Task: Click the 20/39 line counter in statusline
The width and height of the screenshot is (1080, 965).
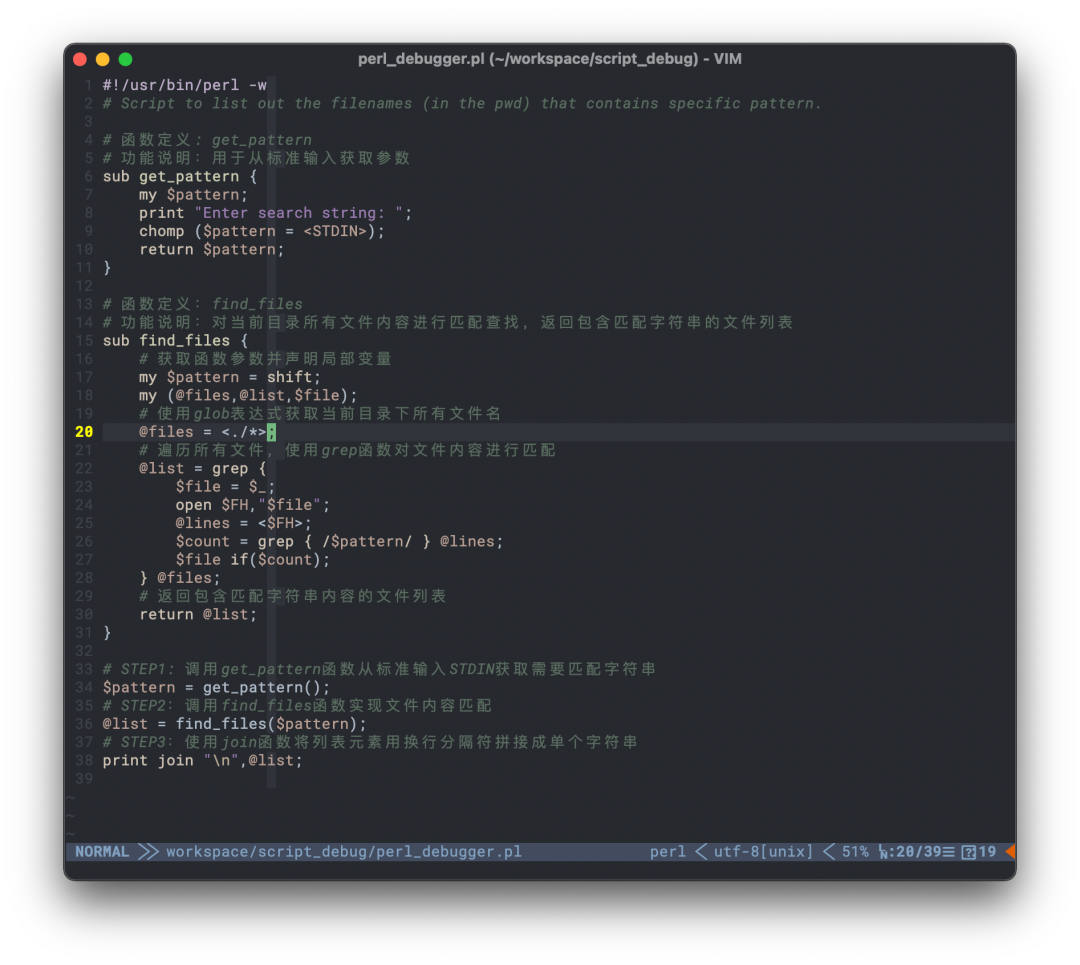Action: (x=918, y=851)
